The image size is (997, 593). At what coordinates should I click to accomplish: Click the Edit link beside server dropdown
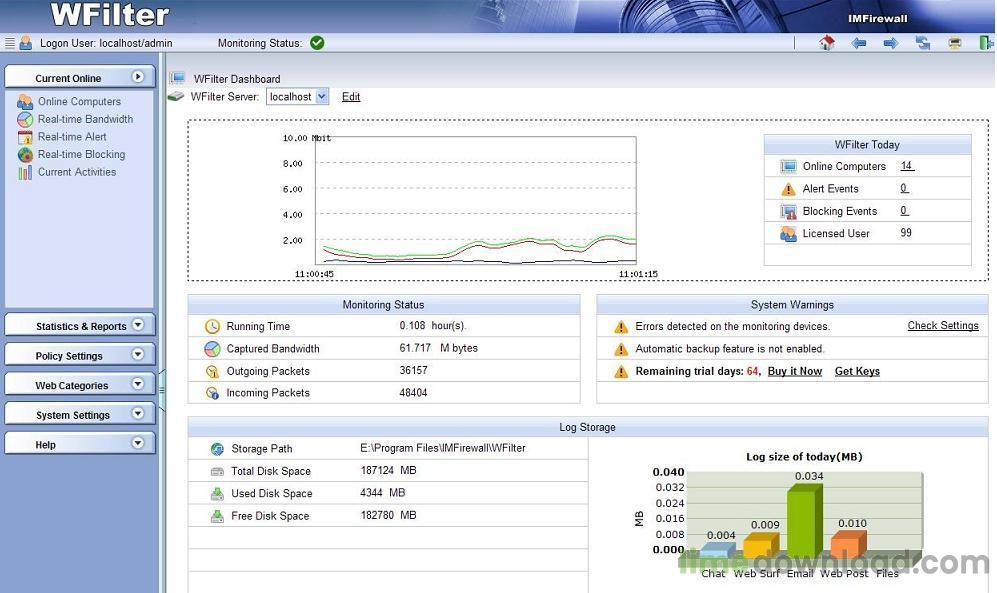coord(351,97)
